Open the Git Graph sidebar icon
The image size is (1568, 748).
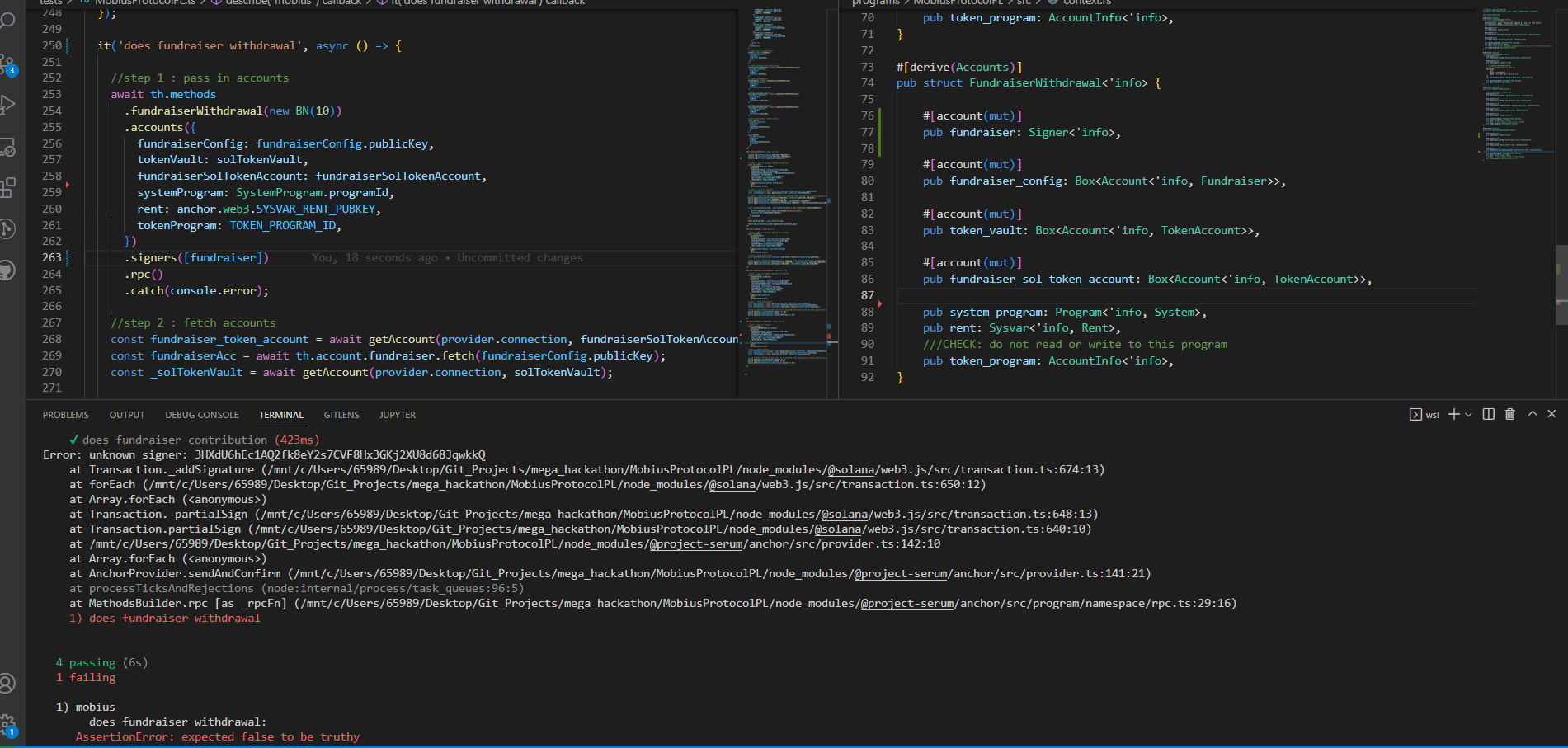click(8, 228)
